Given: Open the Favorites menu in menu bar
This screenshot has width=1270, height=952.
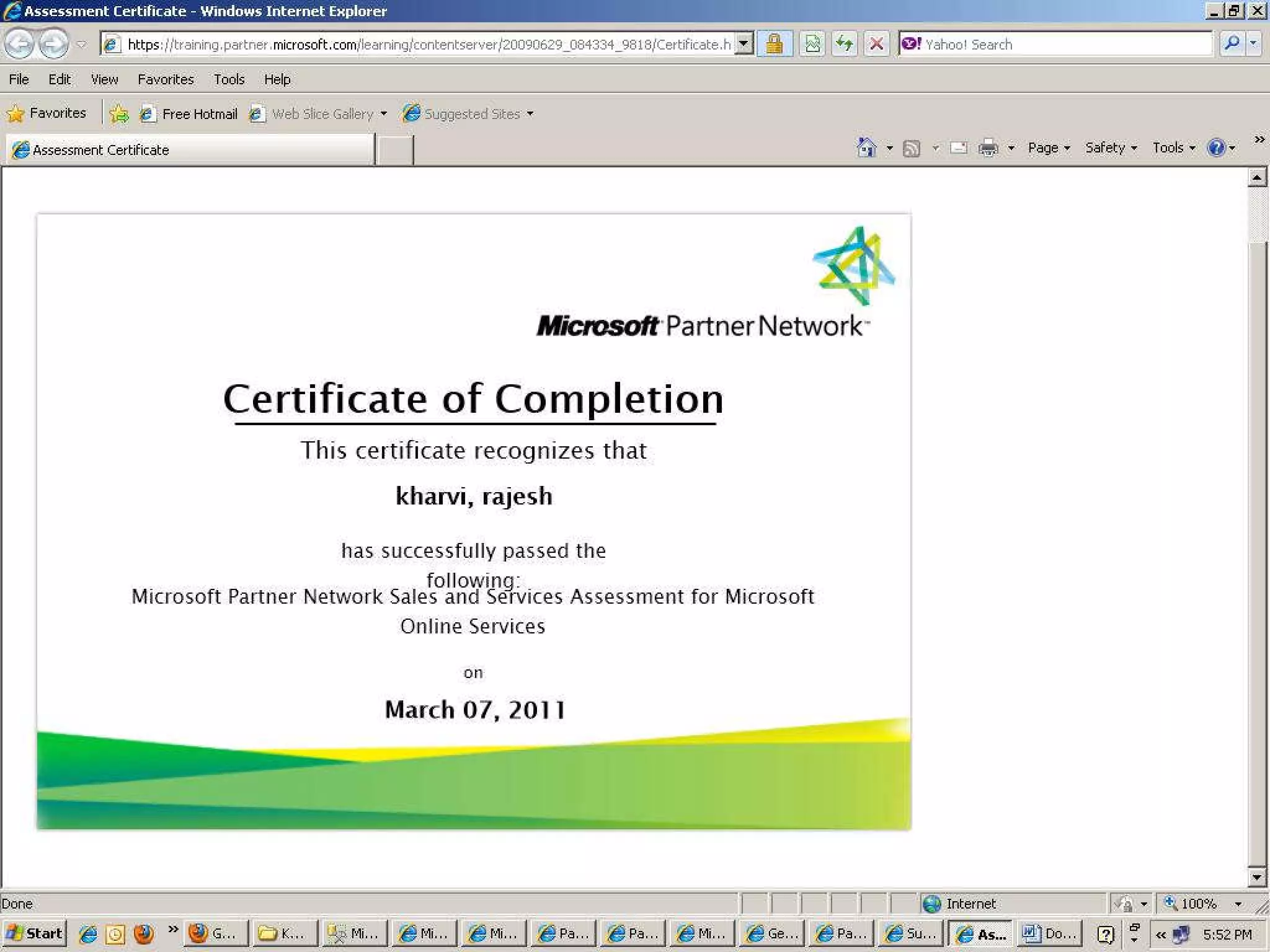Looking at the screenshot, I should point(166,79).
